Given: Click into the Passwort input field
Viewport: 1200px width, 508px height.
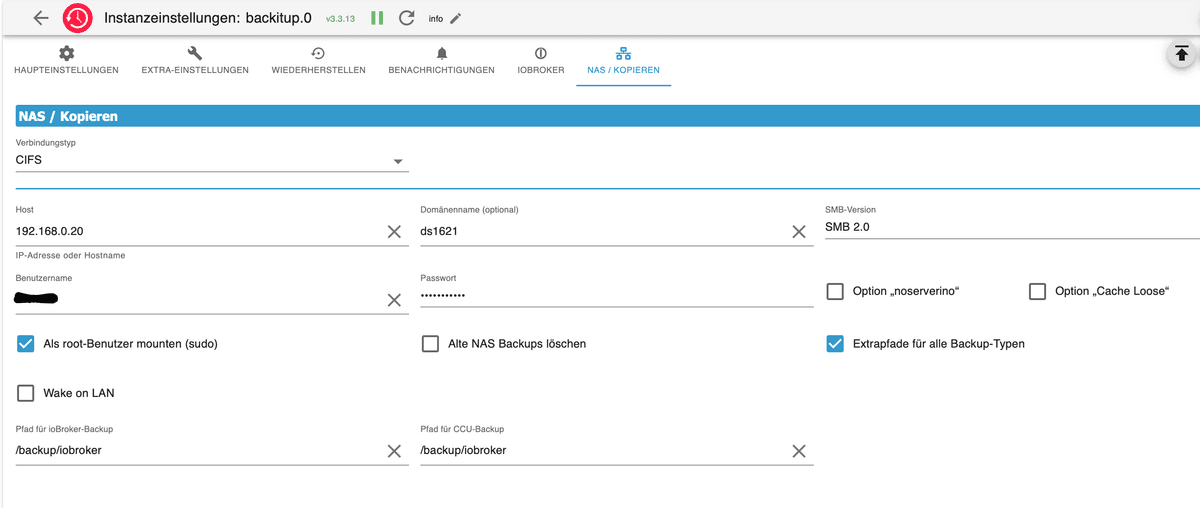Looking at the screenshot, I should coord(615,296).
